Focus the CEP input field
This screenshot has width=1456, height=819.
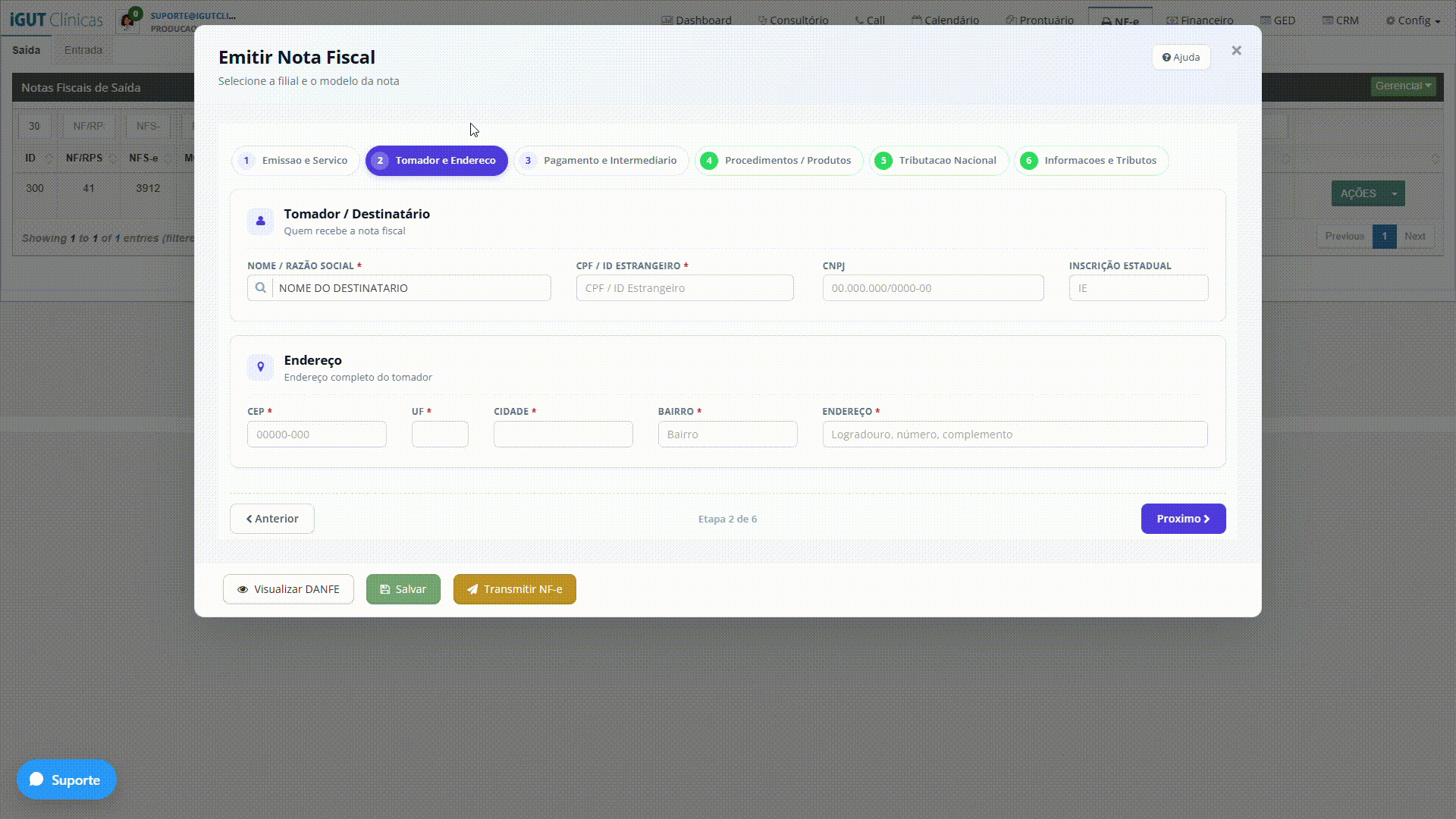[317, 435]
